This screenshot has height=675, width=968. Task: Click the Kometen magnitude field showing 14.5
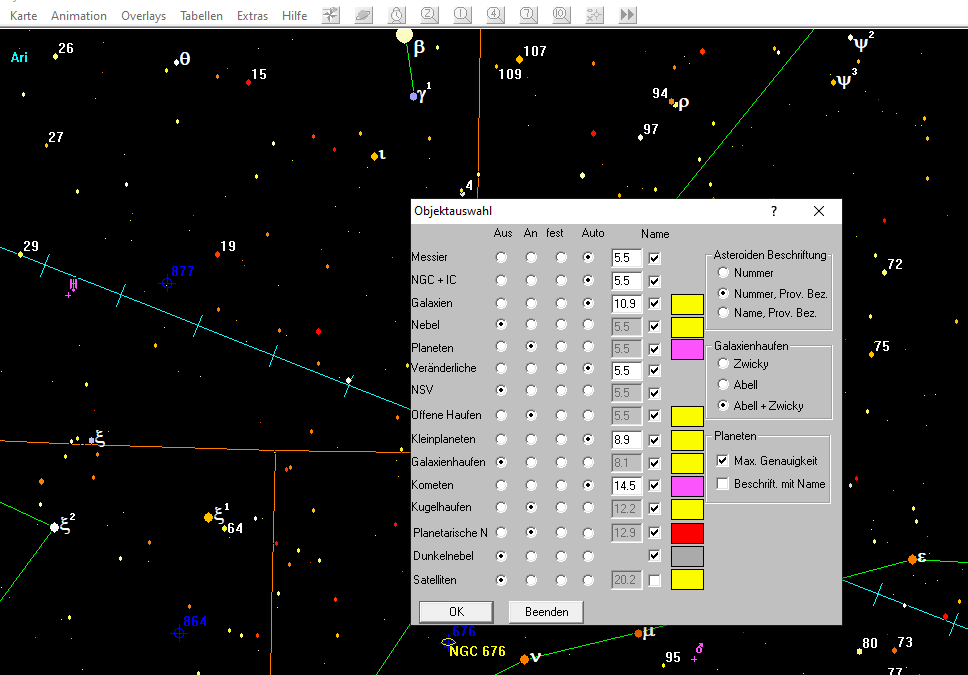[626, 485]
